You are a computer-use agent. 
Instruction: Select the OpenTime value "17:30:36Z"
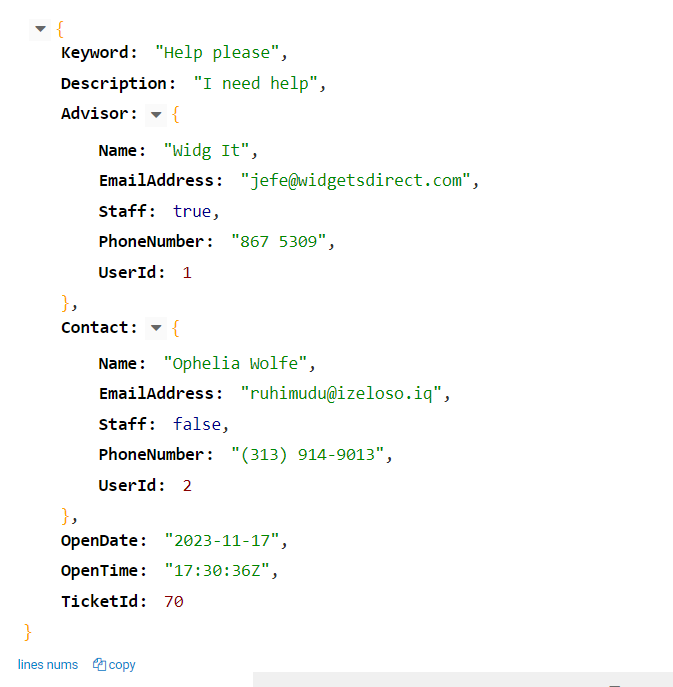(221, 571)
